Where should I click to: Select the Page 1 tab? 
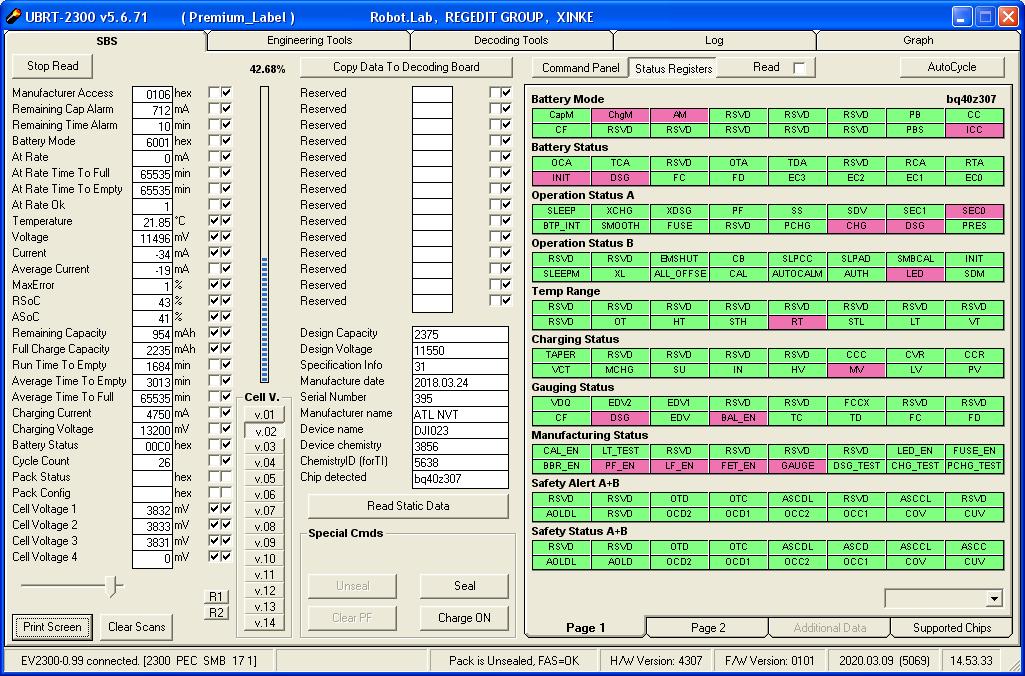coord(586,628)
